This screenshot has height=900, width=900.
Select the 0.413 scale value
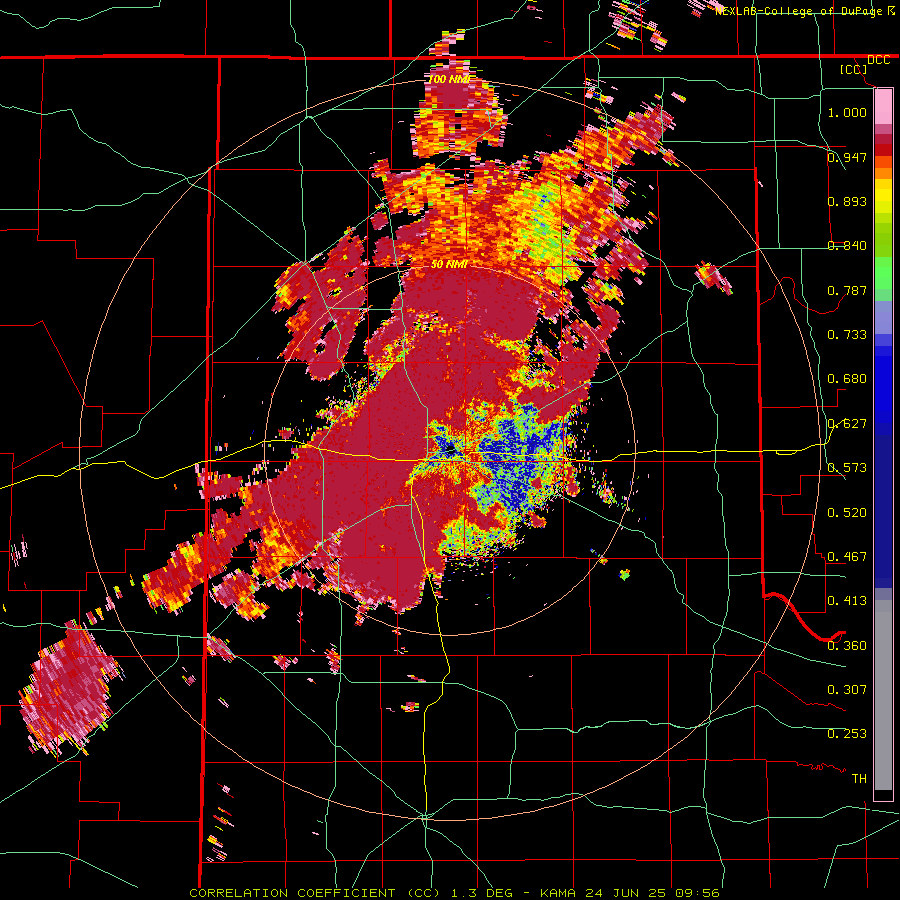[847, 601]
